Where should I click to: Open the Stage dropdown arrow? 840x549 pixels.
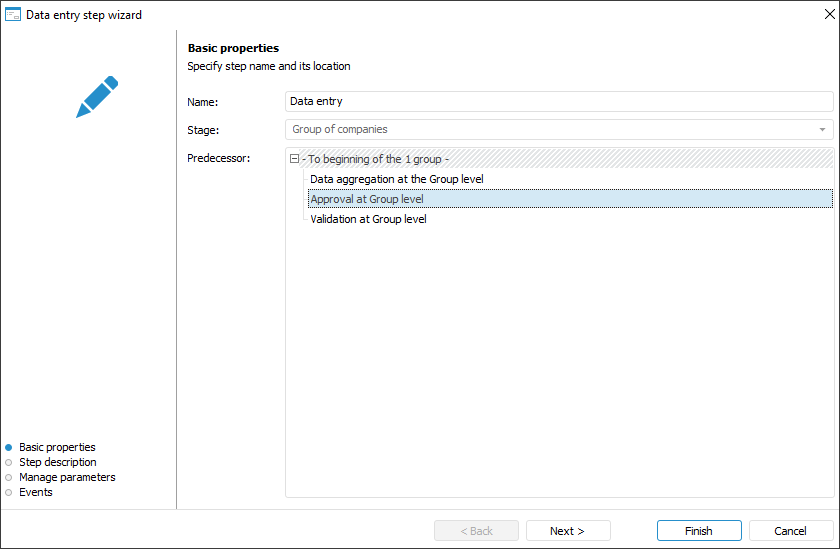coord(822,130)
